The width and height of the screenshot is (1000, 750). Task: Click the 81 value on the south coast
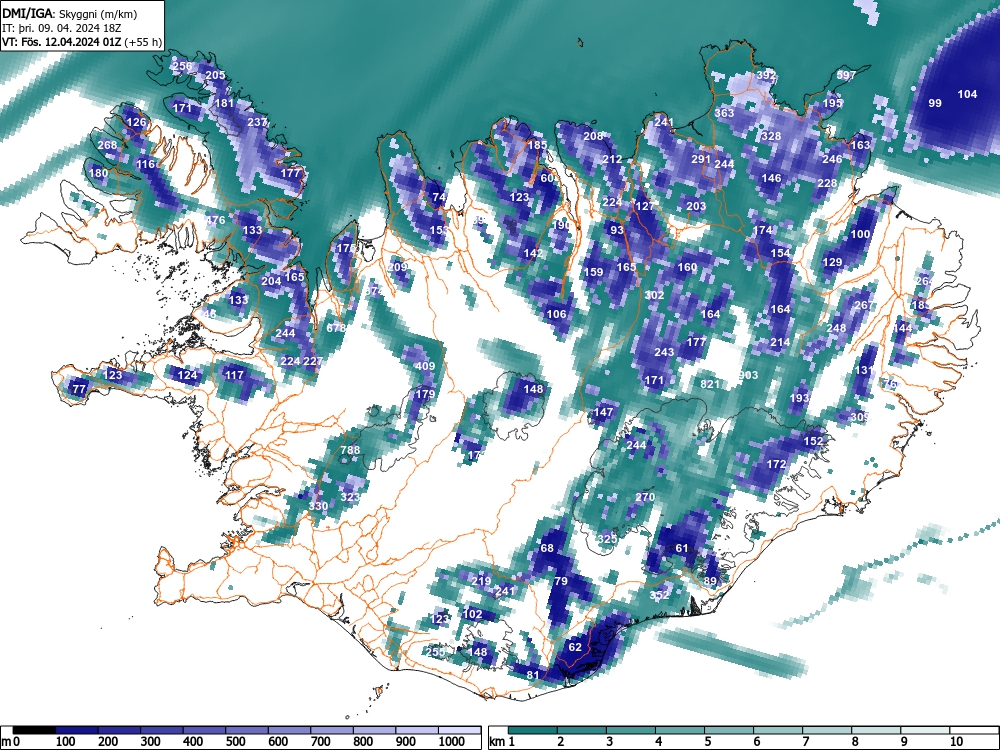[533, 675]
